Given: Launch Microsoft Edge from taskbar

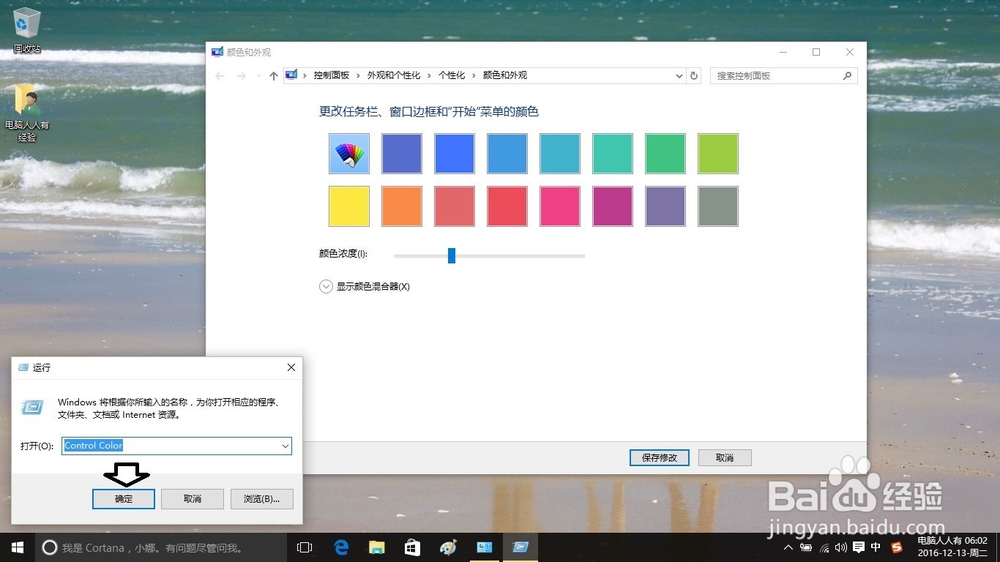Looking at the screenshot, I should click(x=341, y=547).
